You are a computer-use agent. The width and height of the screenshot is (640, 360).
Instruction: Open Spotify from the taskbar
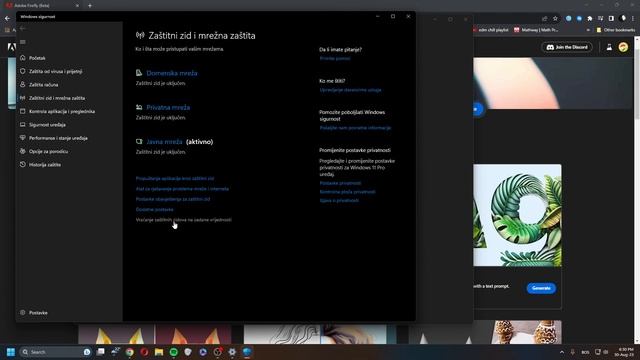click(173, 352)
